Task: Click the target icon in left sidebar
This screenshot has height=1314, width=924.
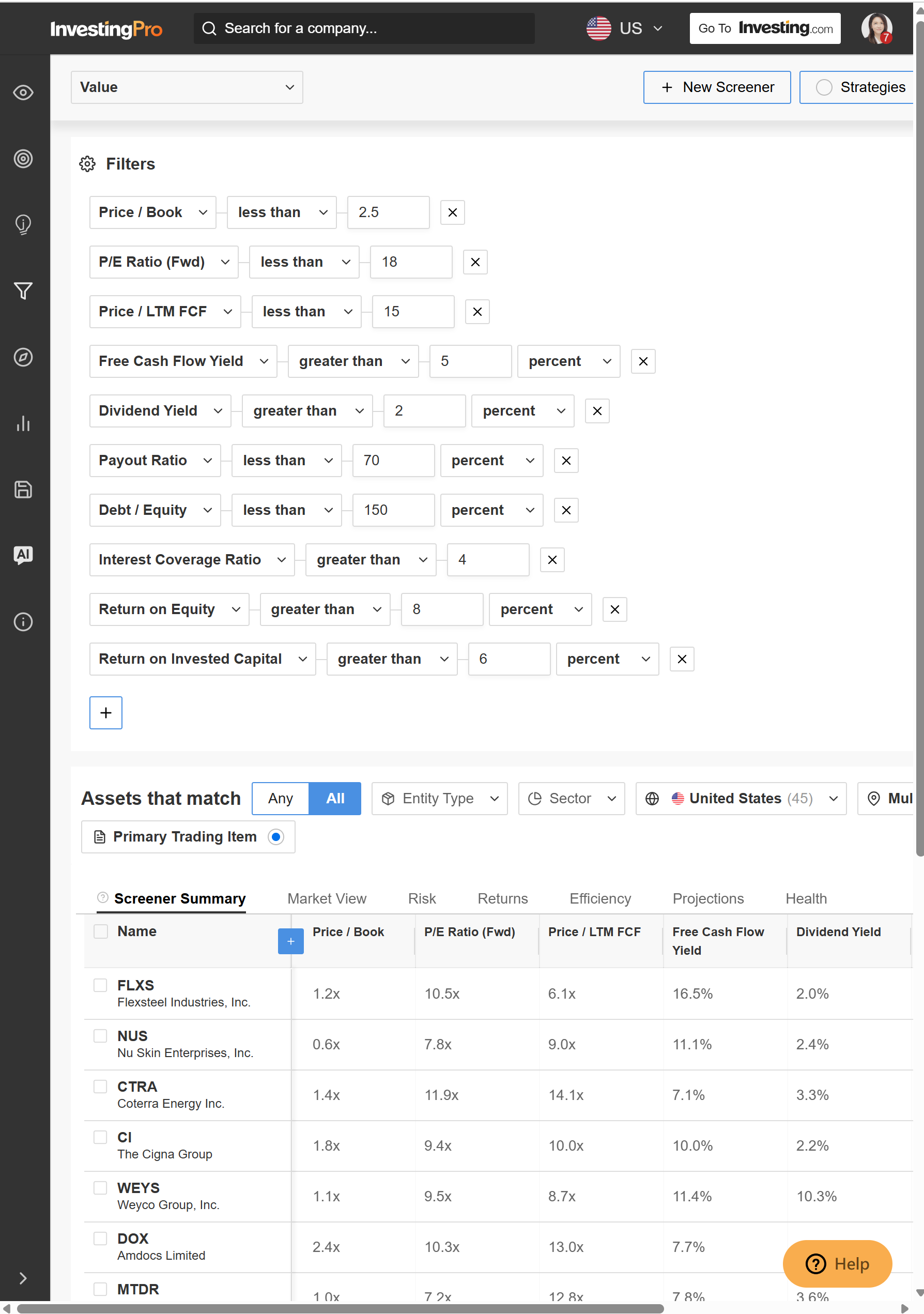Action: (x=23, y=159)
